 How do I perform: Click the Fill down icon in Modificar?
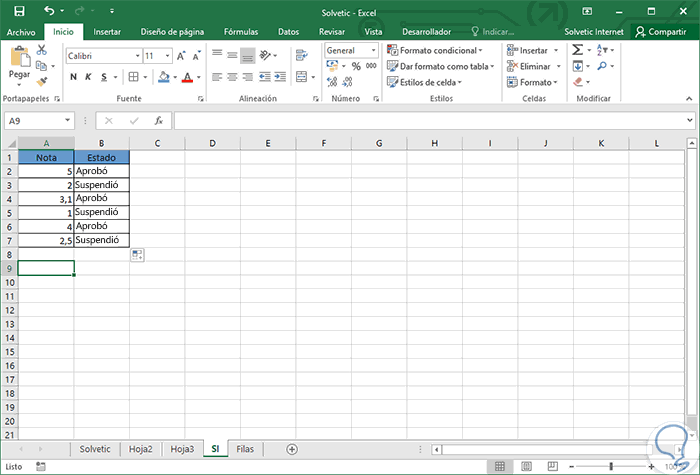(x=578, y=66)
